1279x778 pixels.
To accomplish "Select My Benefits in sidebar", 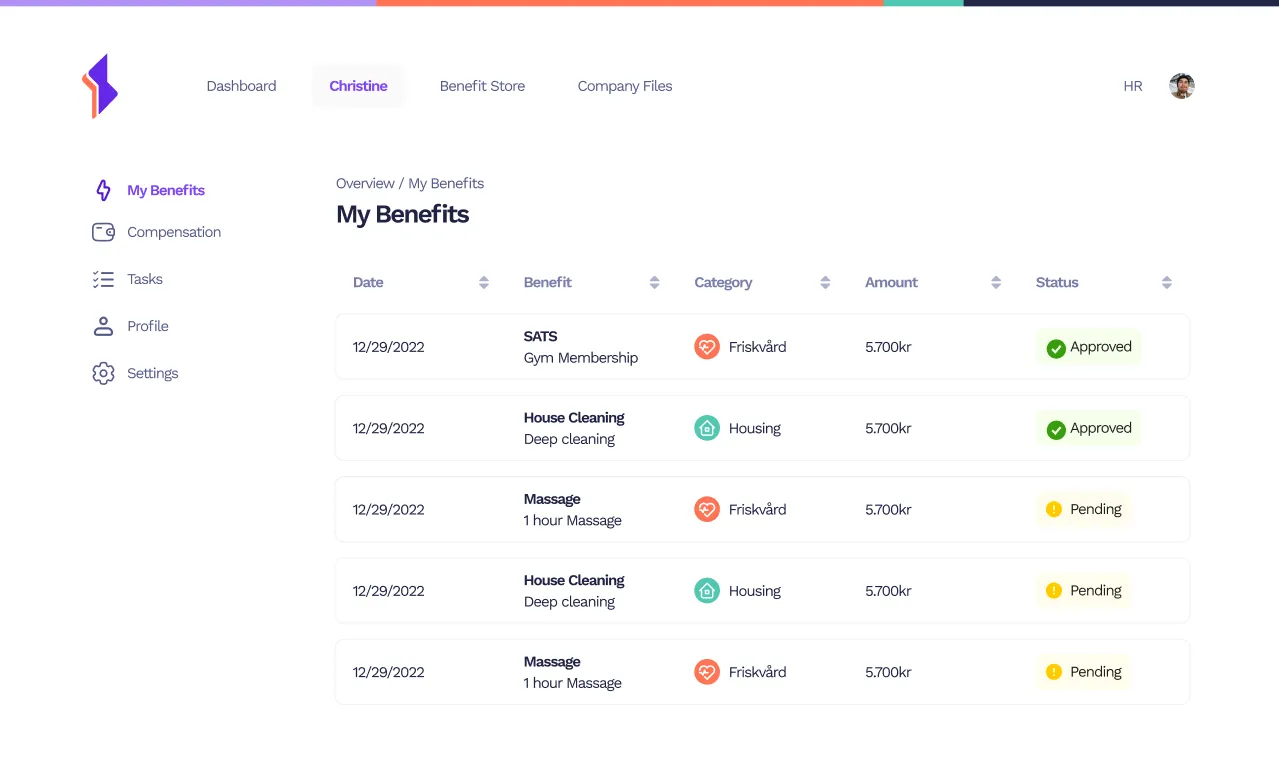I will (x=166, y=190).
